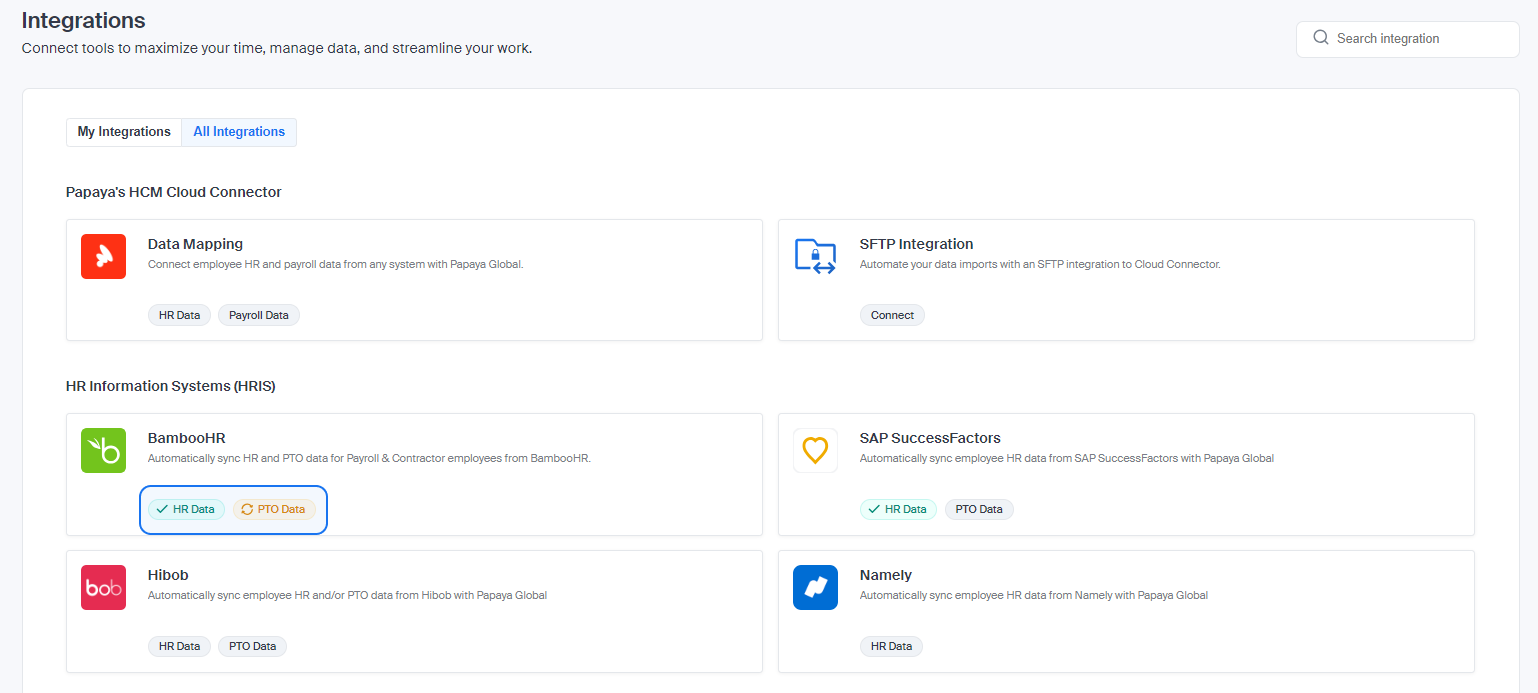Click the HR Information Systems (HRIS) heading
The height and width of the screenshot is (693, 1538).
point(171,386)
